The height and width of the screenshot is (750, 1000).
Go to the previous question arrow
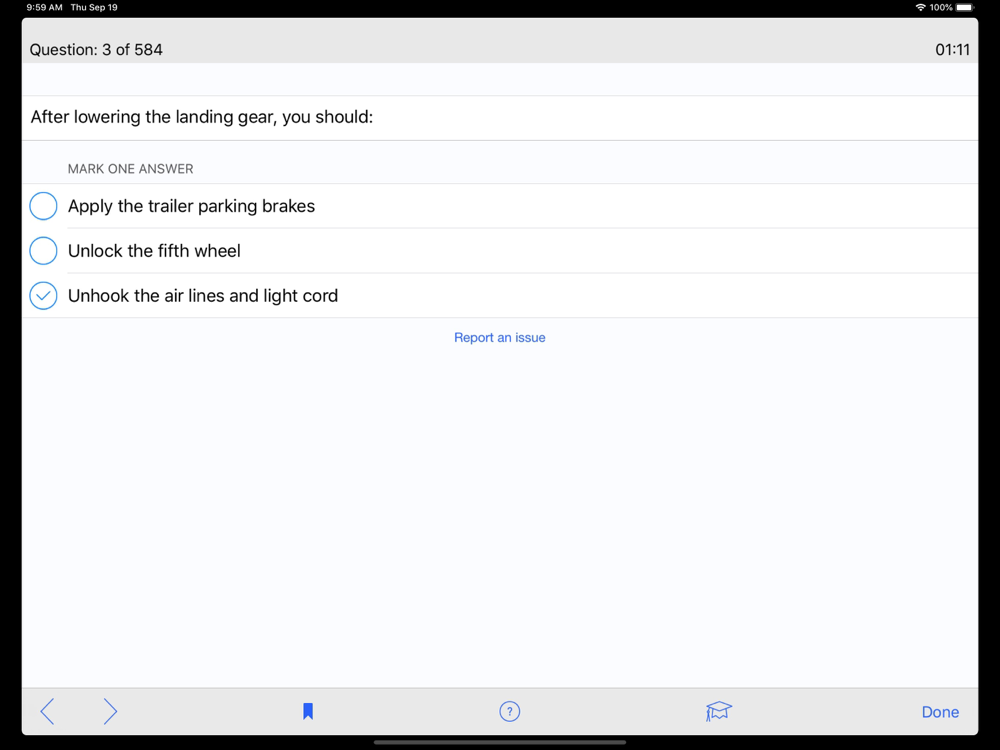[47, 711]
